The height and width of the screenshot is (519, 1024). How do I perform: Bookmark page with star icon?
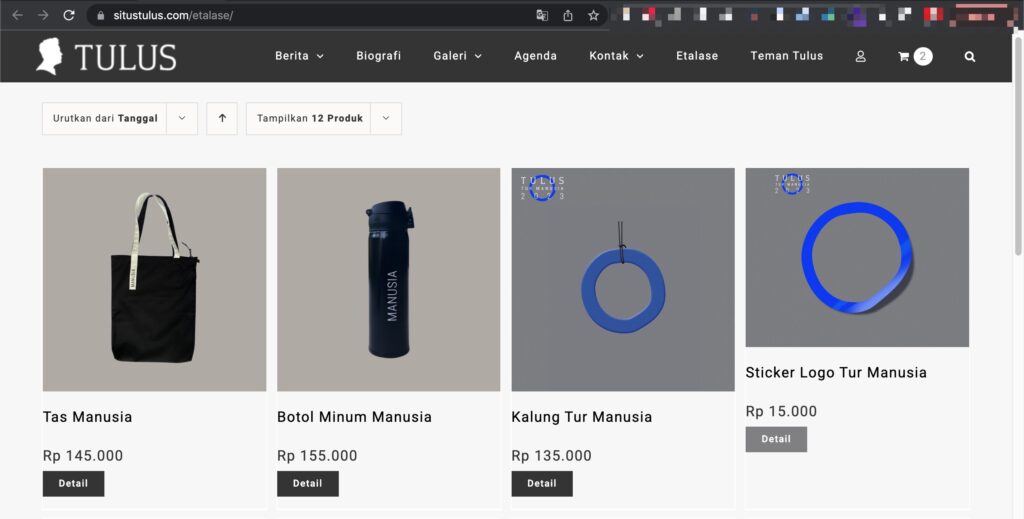593,16
